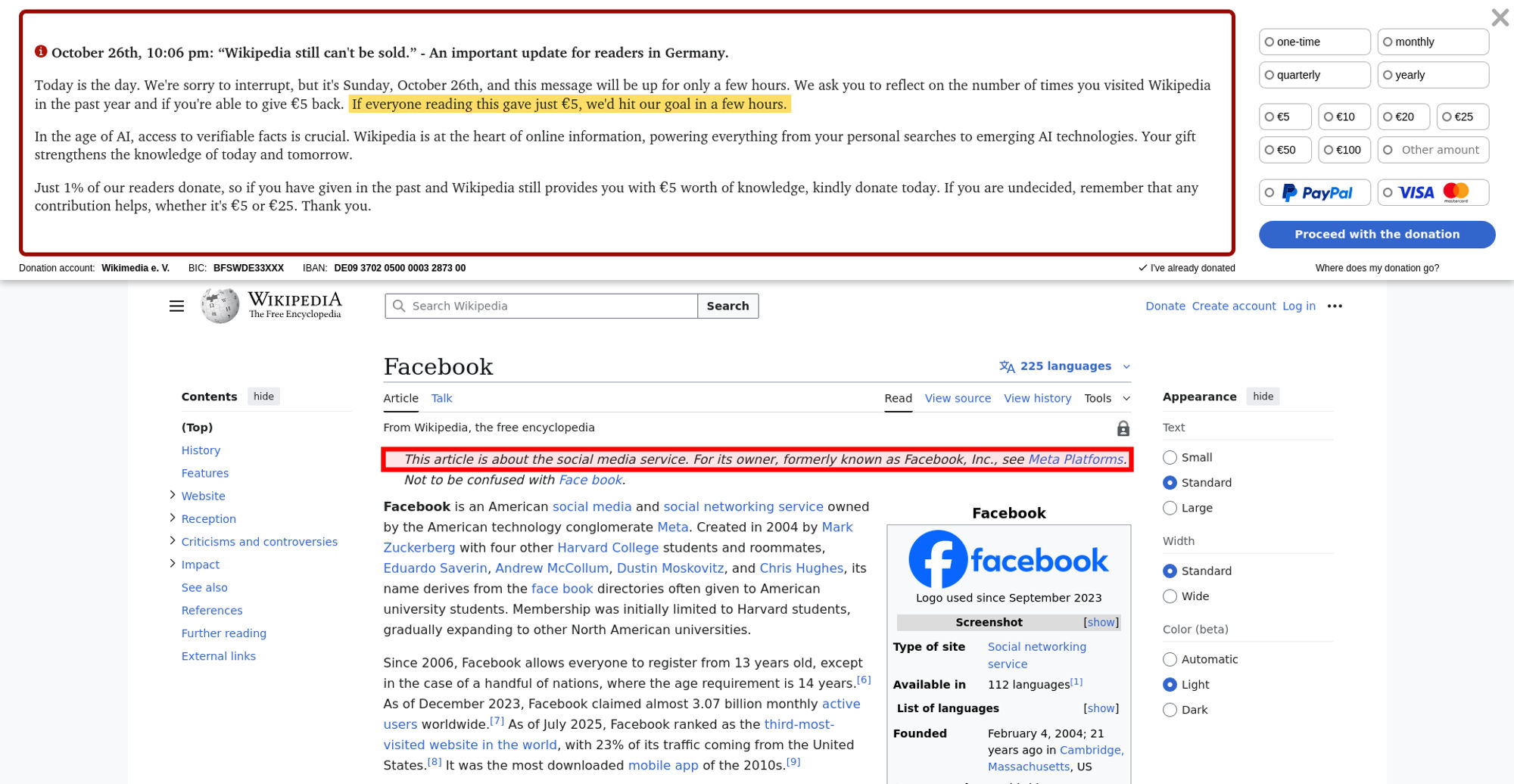
Task: Open the Meta Platforms link
Action: tap(1075, 459)
